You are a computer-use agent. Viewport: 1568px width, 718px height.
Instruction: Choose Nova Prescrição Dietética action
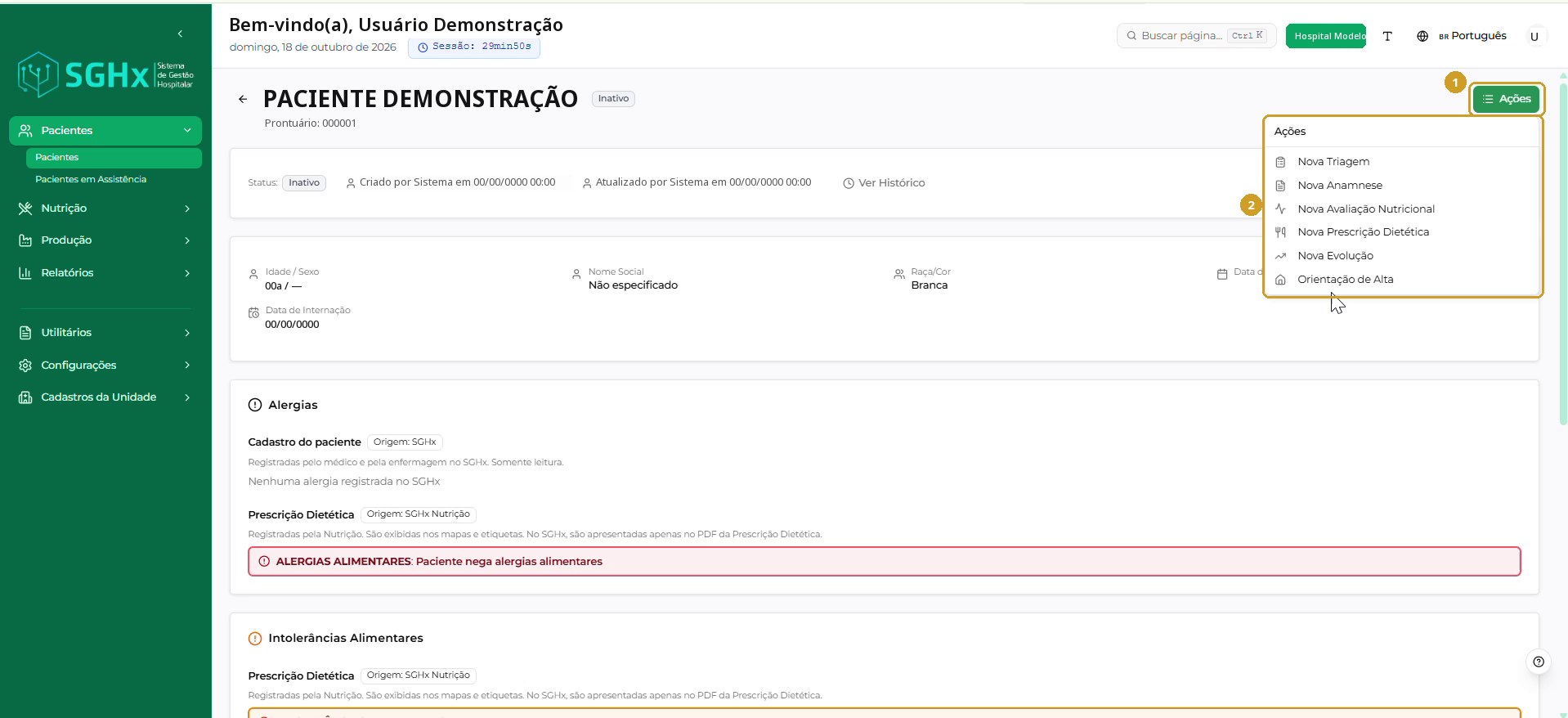1403,232
